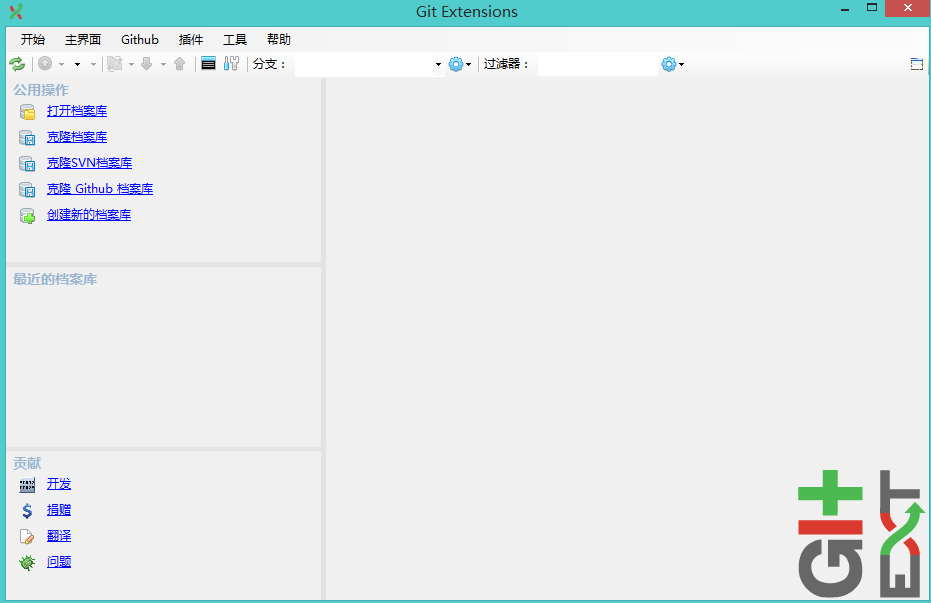Expand the 分支 branch combo box arrow
931x603 pixels.
(438, 64)
